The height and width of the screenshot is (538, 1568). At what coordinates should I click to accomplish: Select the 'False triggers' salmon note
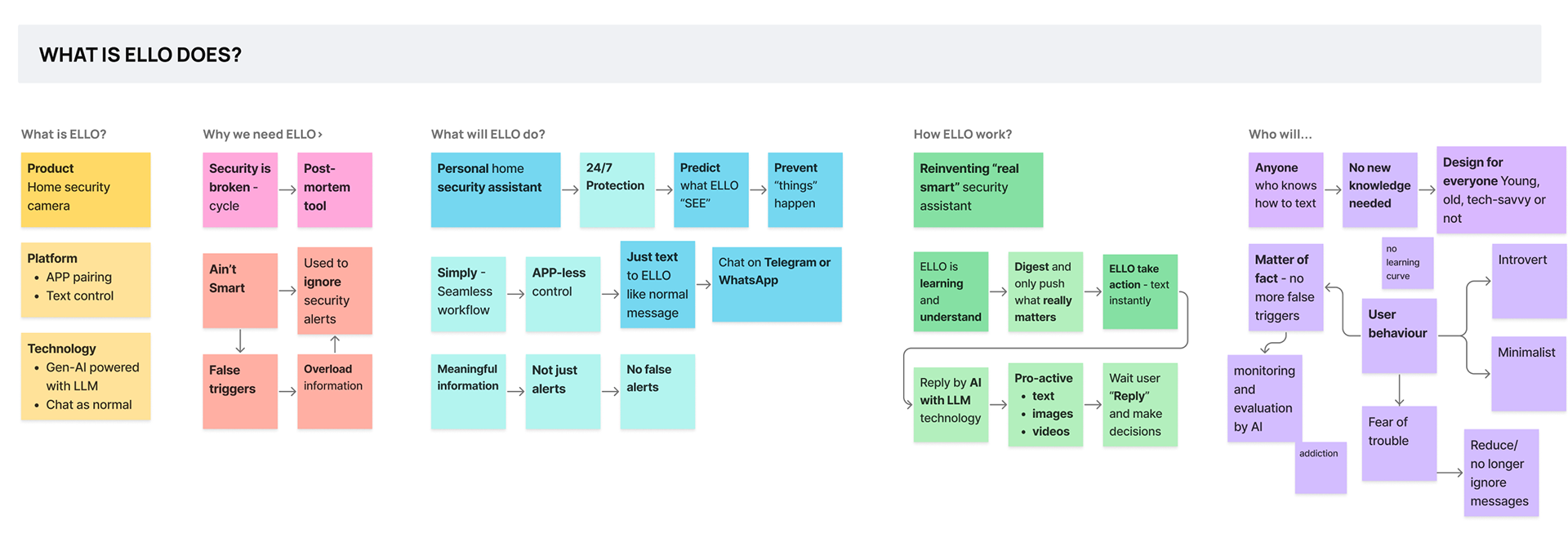point(240,391)
